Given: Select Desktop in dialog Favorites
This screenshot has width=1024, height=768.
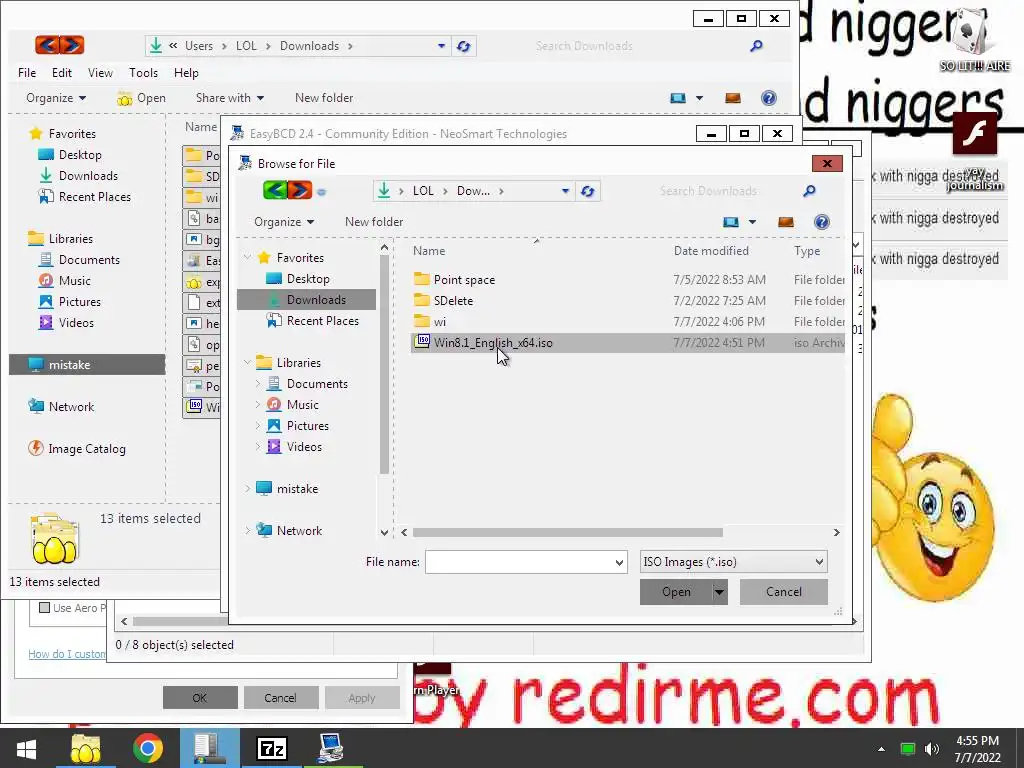Looking at the screenshot, I should tap(308, 279).
